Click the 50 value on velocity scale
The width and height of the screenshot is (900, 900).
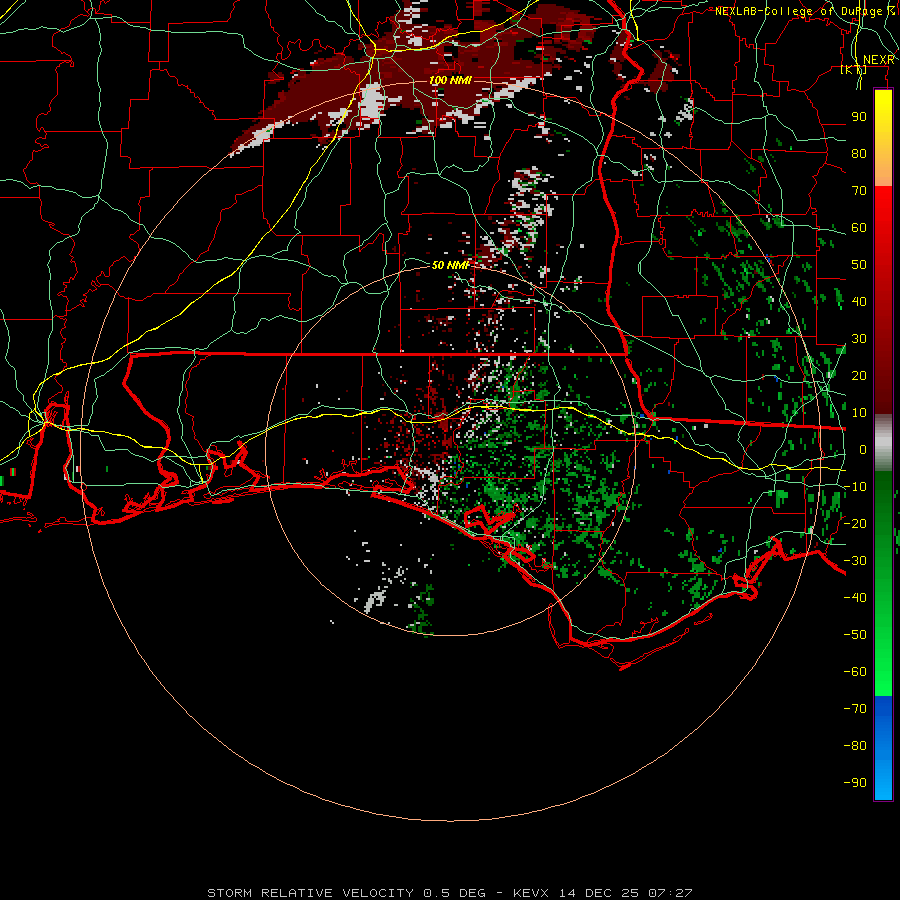click(x=859, y=265)
